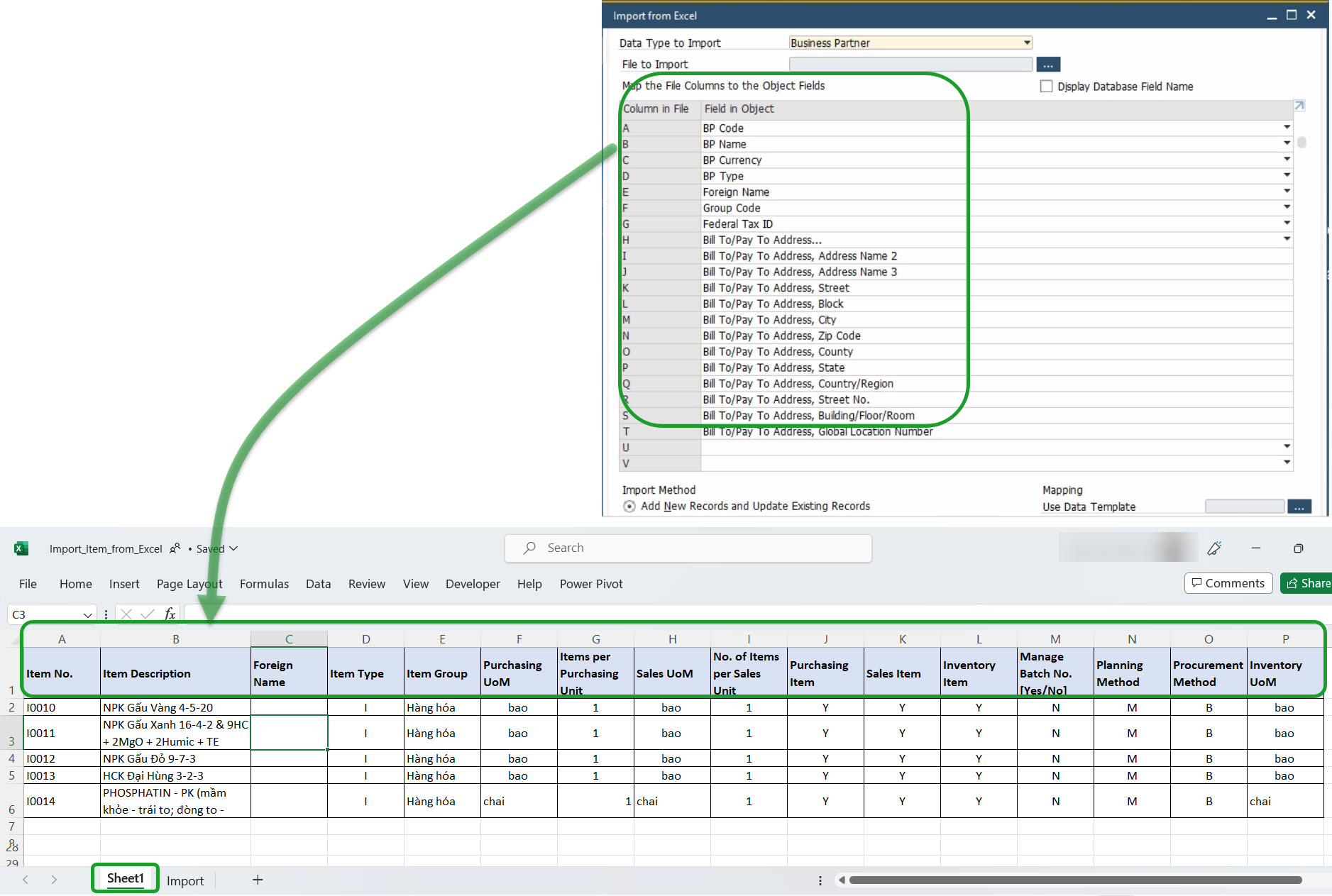Open the Foreign Name field dropdown

coord(1287,192)
